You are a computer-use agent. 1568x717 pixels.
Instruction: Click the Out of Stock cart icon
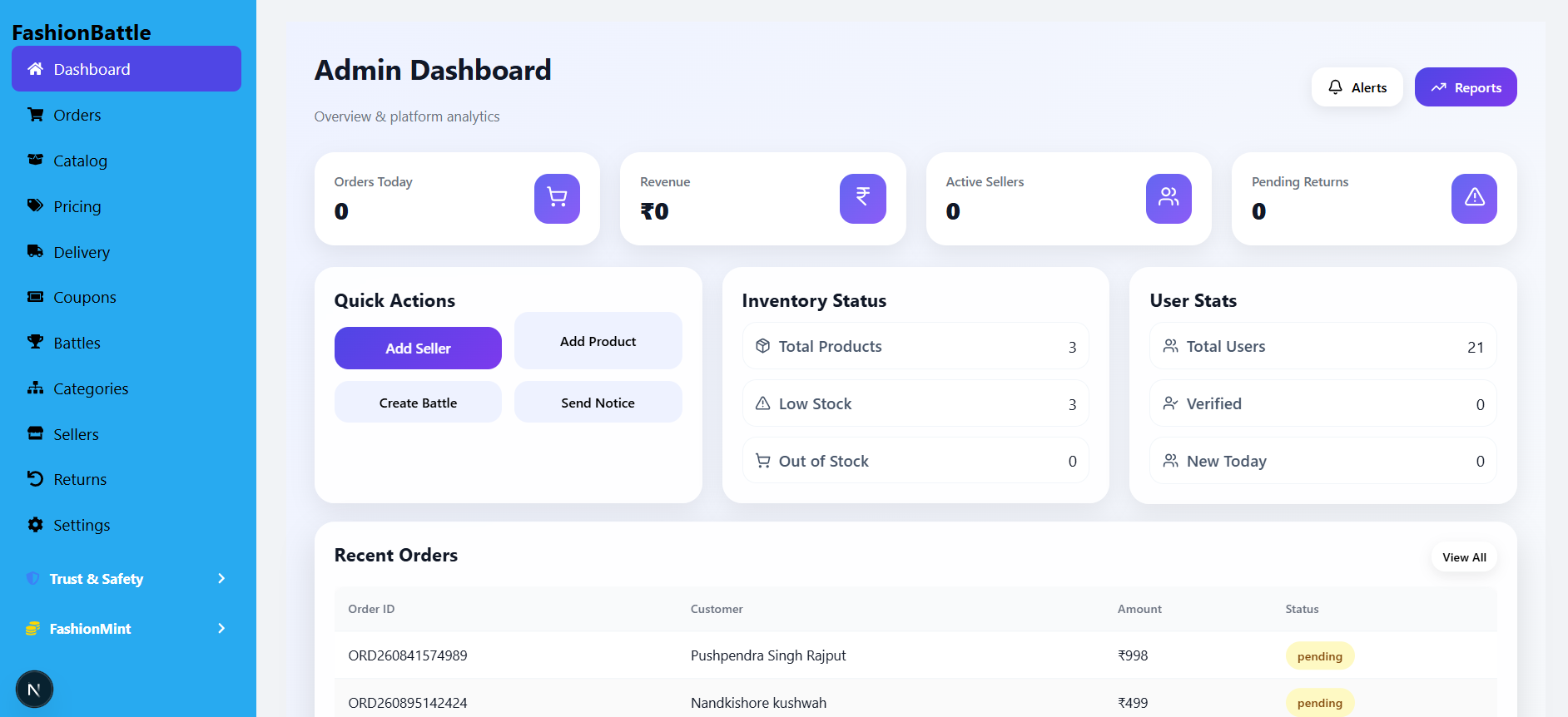[762, 460]
